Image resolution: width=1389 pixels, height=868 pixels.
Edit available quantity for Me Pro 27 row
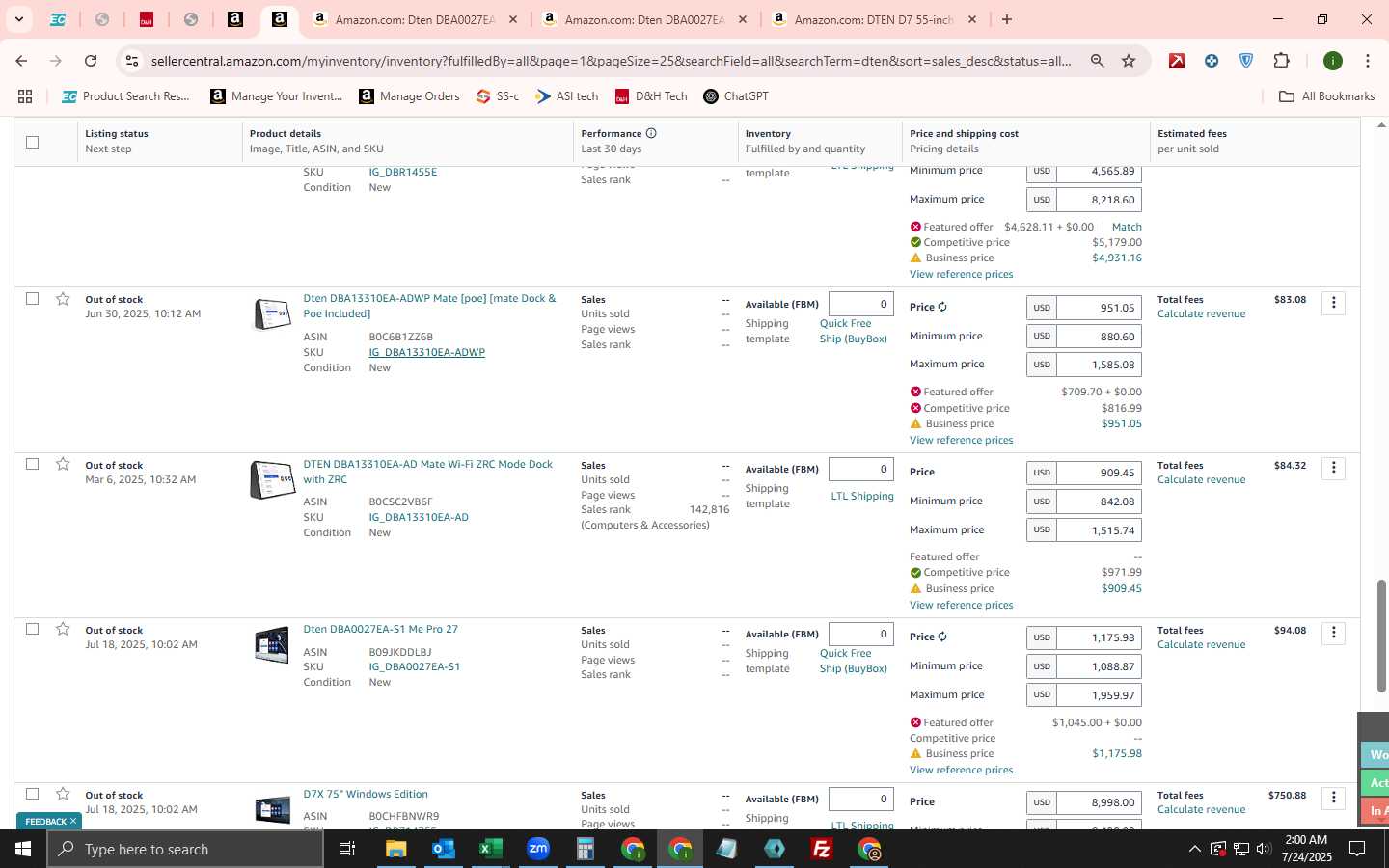(x=860, y=634)
